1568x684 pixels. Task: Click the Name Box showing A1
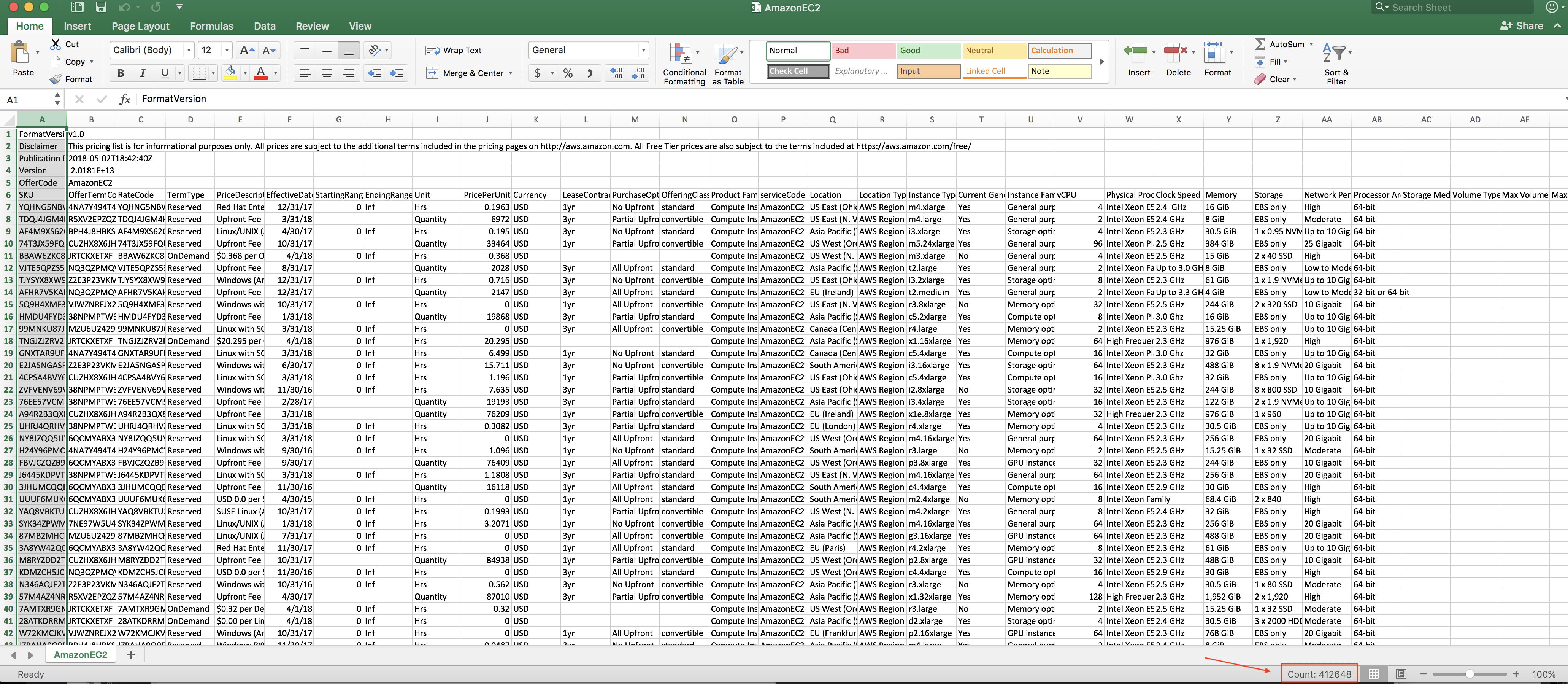(x=29, y=99)
